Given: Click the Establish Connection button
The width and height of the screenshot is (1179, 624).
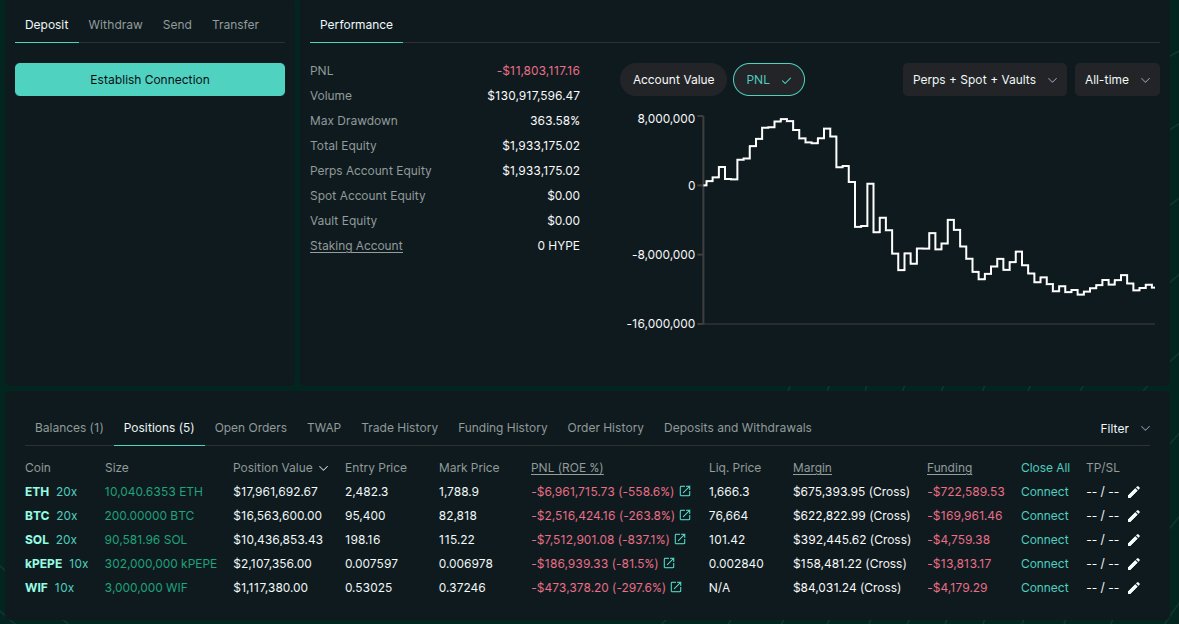Looking at the screenshot, I should (x=149, y=78).
